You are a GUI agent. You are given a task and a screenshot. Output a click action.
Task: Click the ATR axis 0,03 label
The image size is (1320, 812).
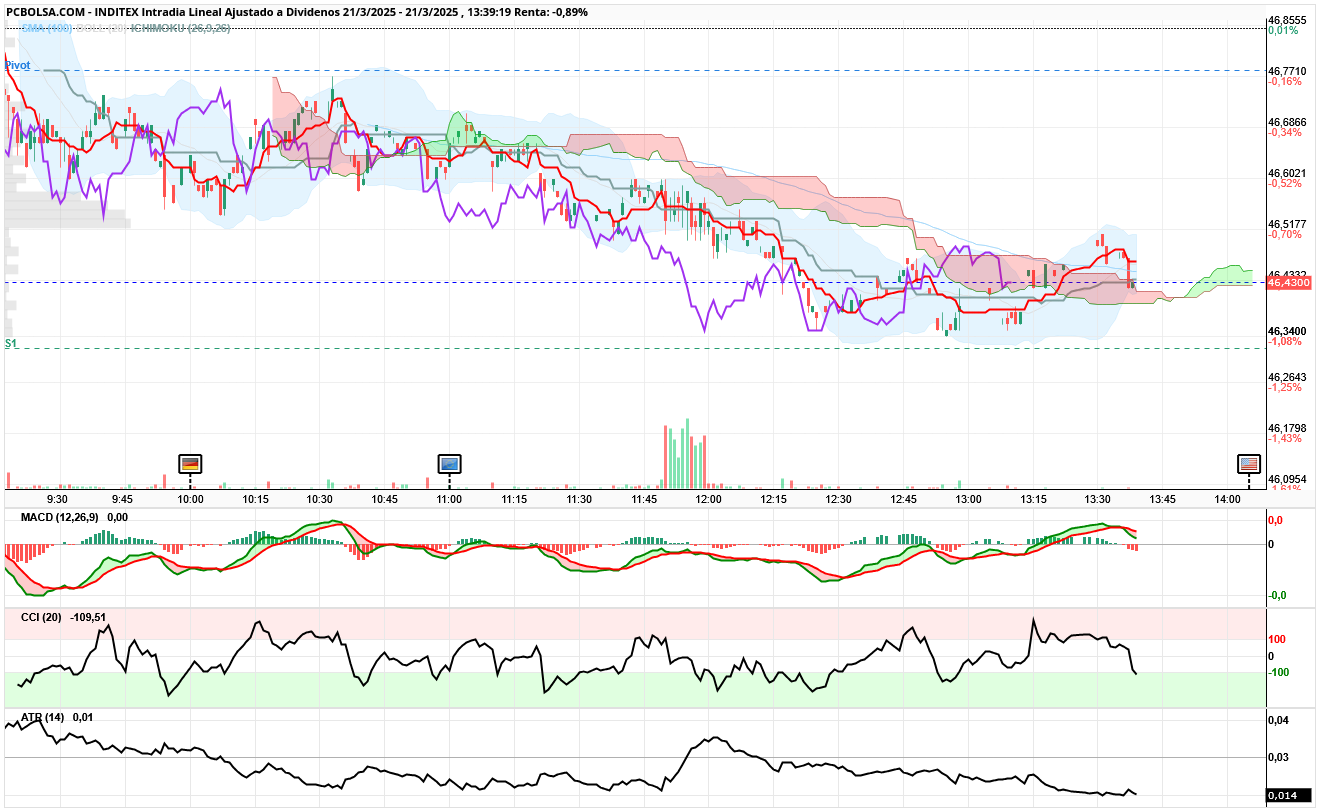(x=1278, y=757)
